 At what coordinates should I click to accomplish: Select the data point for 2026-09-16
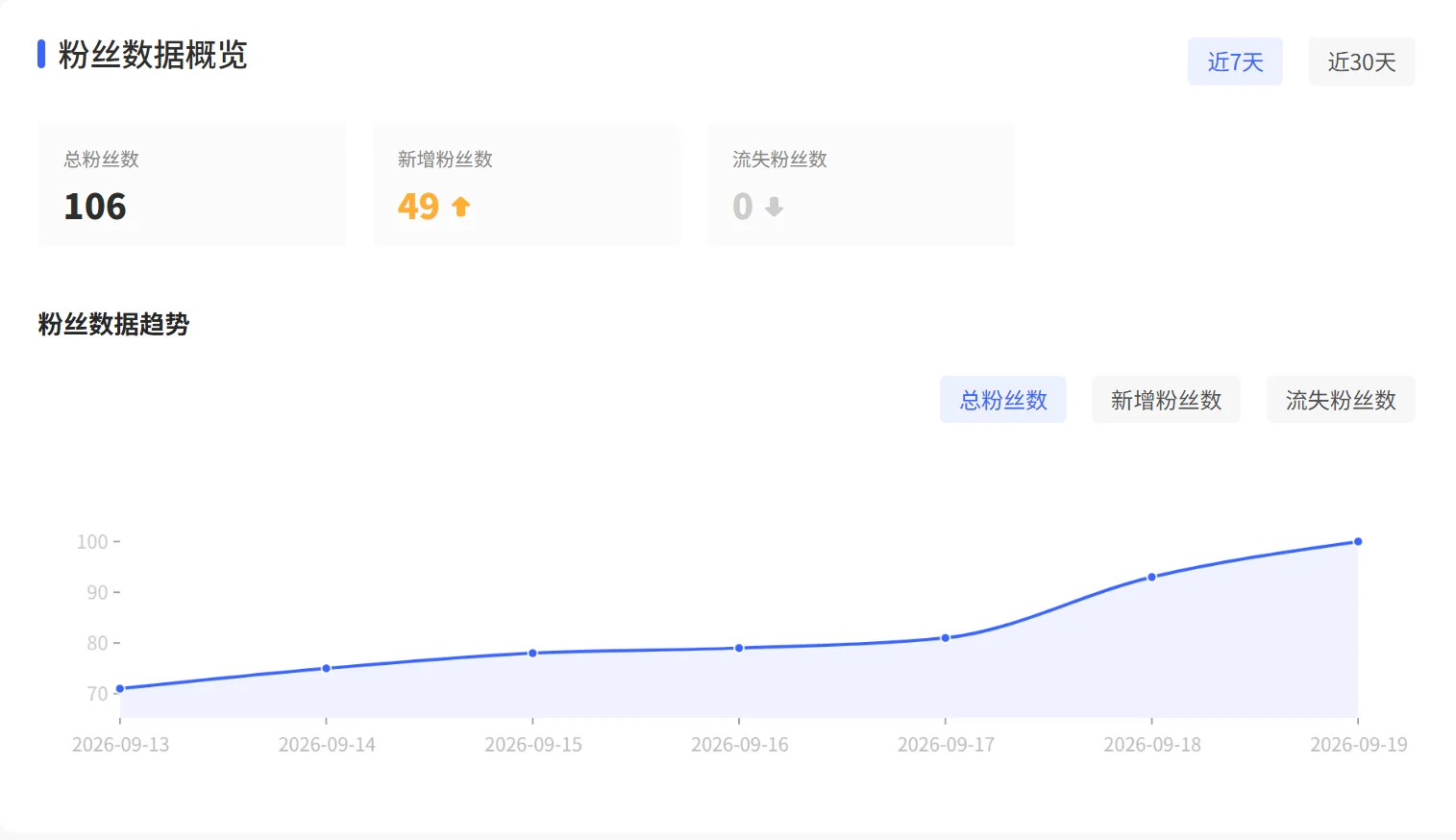point(739,648)
